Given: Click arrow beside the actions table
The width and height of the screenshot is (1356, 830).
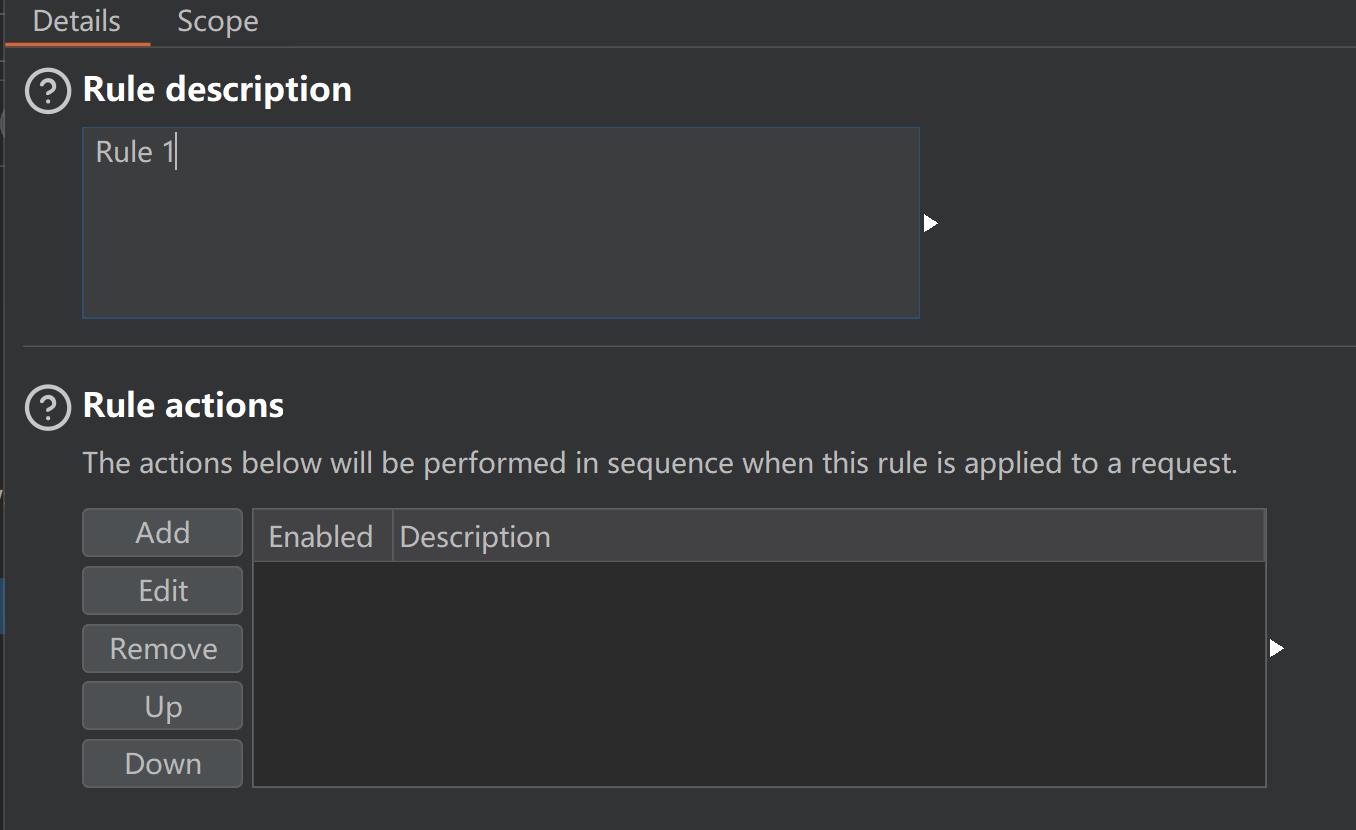Looking at the screenshot, I should pyautogui.click(x=1276, y=649).
